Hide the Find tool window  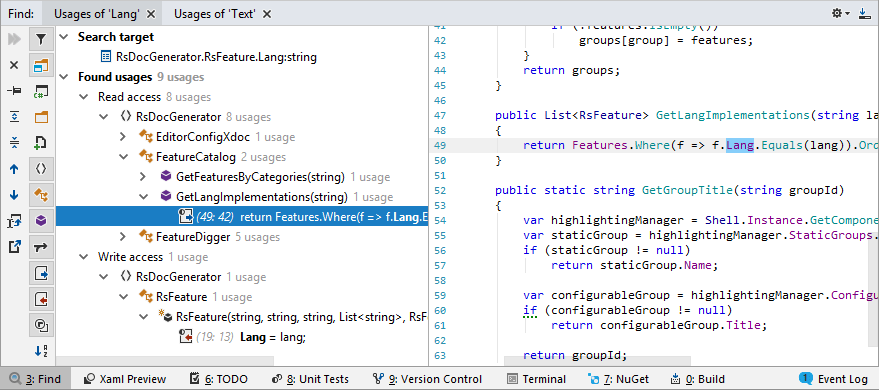coord(864,13)
